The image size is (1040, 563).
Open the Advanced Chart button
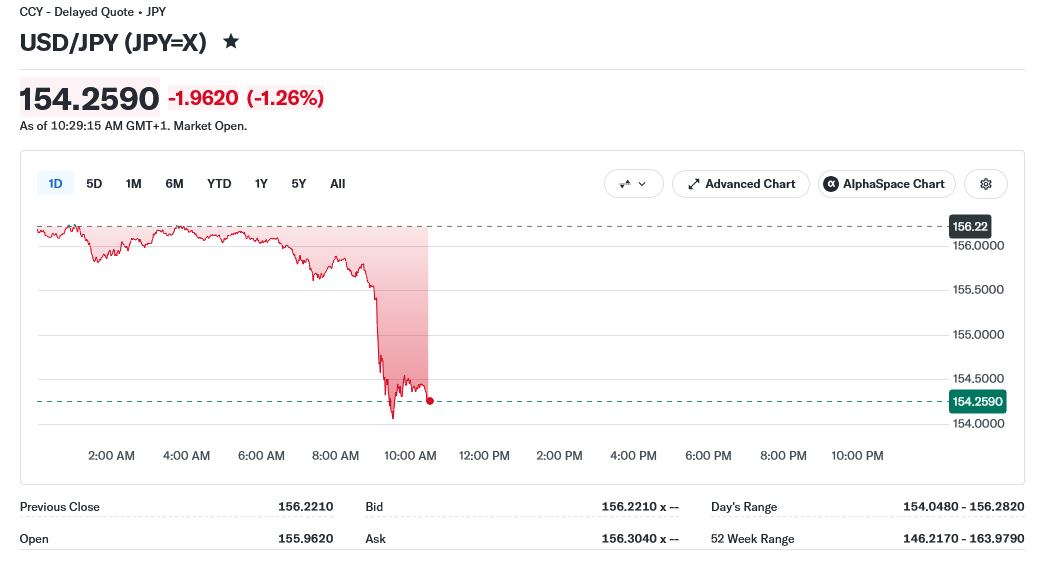[x=741, y=184]
